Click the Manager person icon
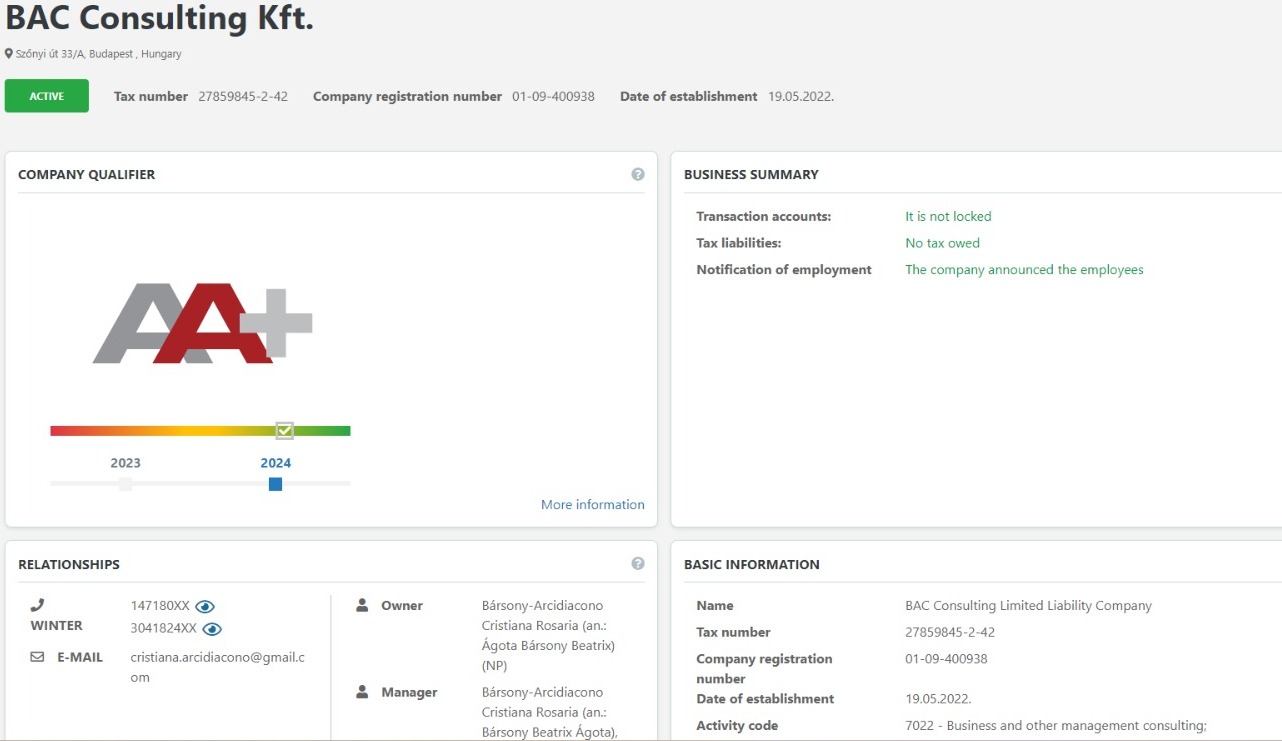The width and height of the screenshot is (1282, 741). 363,692
